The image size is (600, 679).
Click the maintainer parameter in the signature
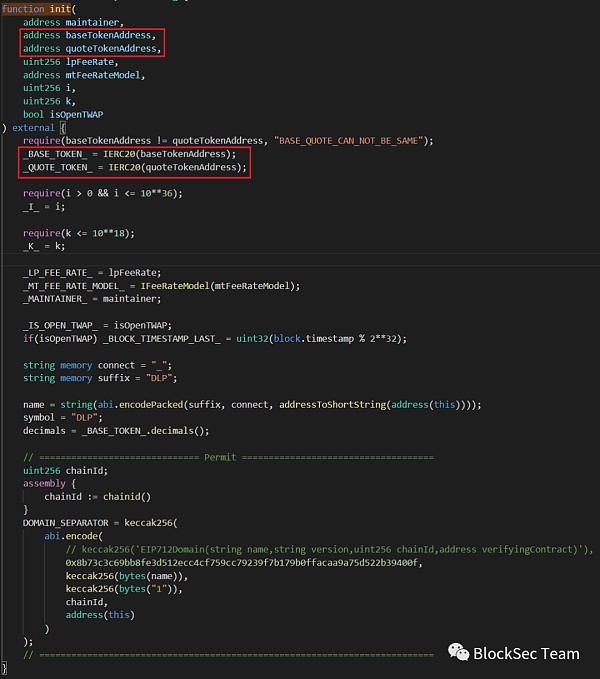coord(93,22)
